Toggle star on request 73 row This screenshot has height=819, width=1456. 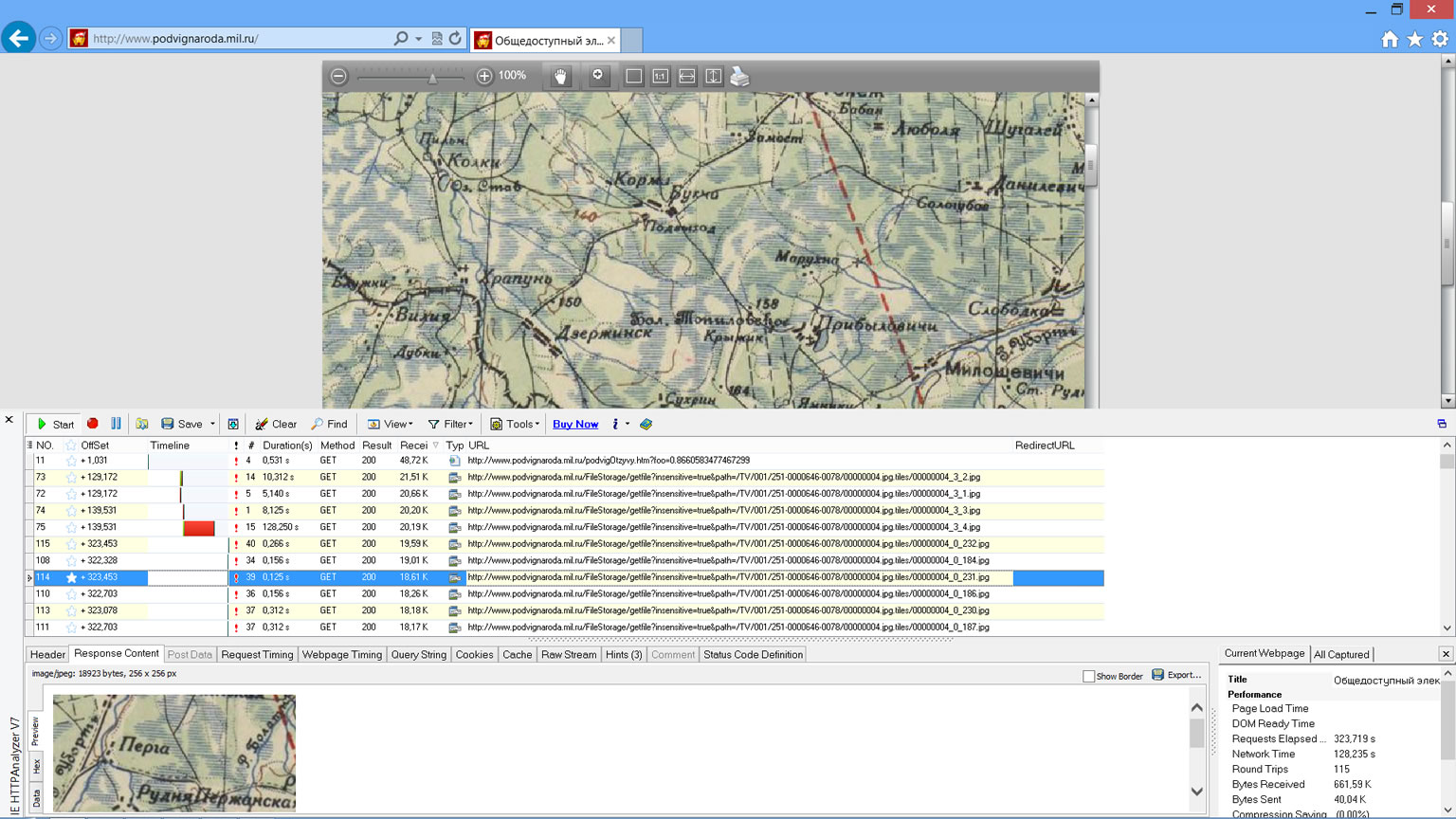click(x=71, y=478)
